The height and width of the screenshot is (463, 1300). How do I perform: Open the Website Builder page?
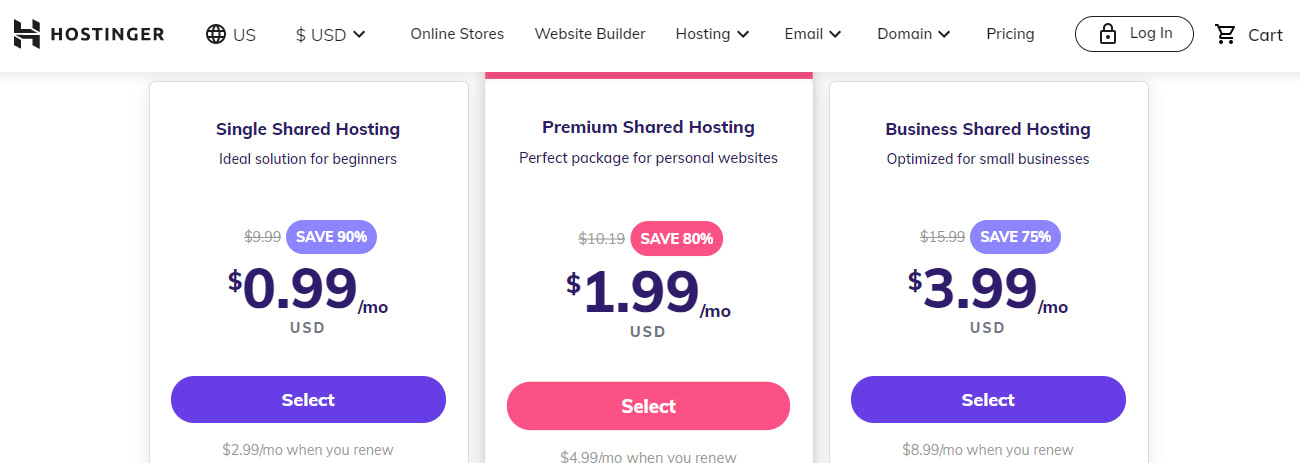tap(590, 34)
